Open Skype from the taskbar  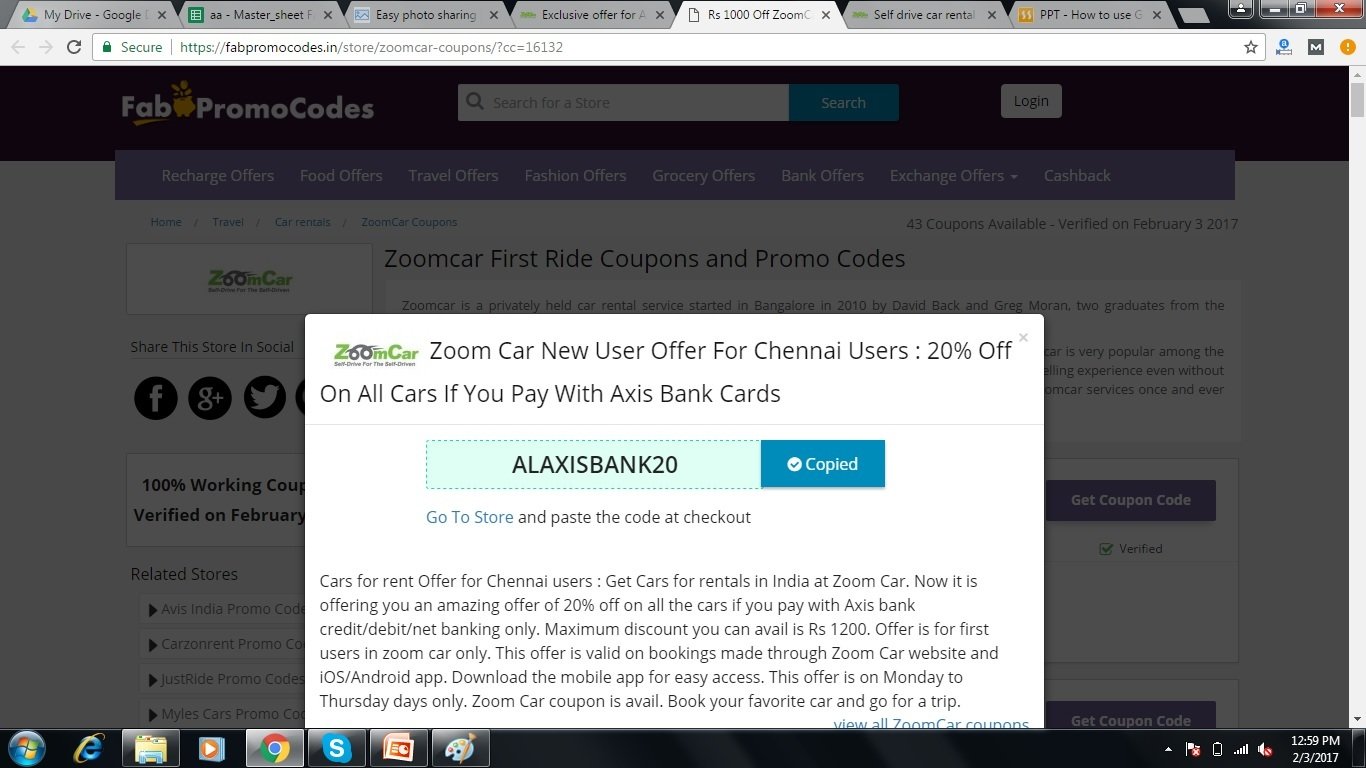tap(336, 748)
